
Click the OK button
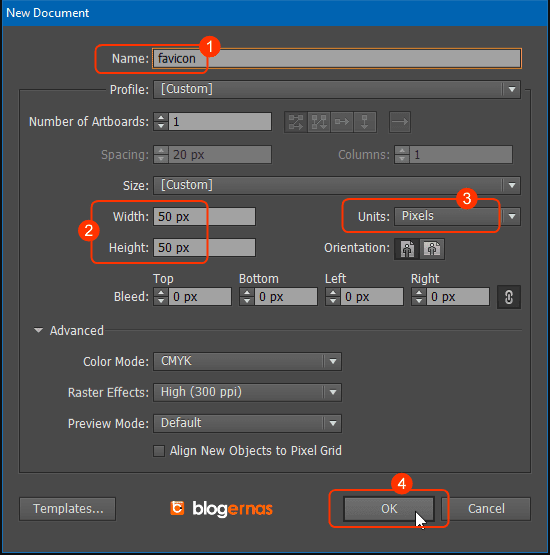(x=389, y=509)
